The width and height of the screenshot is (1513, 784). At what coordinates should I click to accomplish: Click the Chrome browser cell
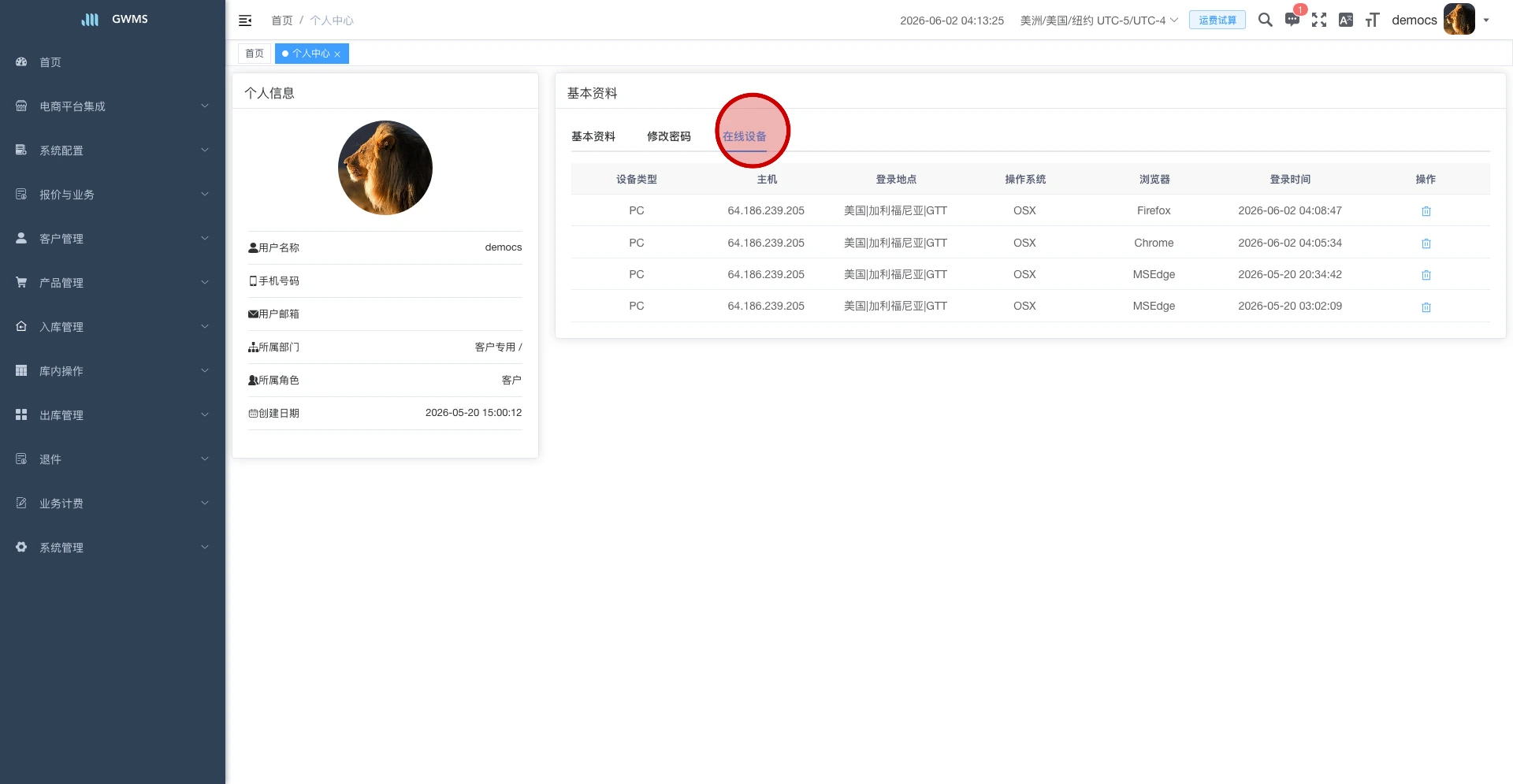point(1154,243)
